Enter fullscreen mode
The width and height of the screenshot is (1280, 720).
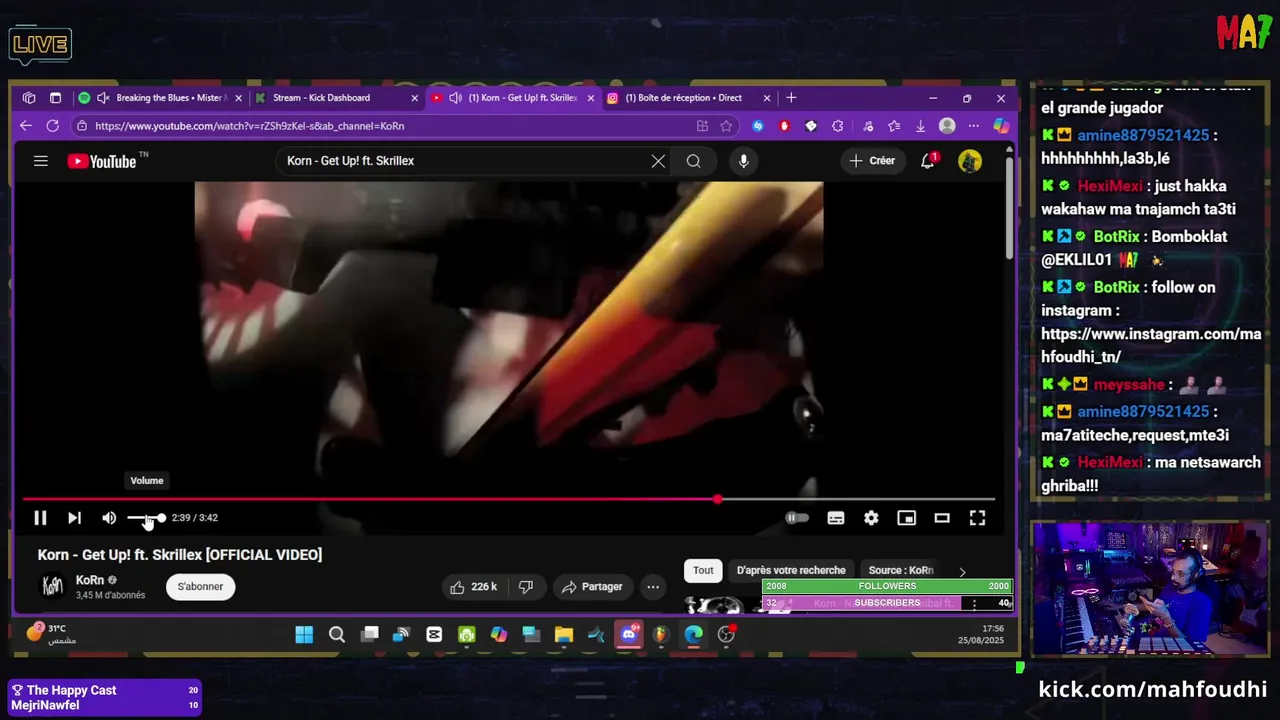(977, 518)
